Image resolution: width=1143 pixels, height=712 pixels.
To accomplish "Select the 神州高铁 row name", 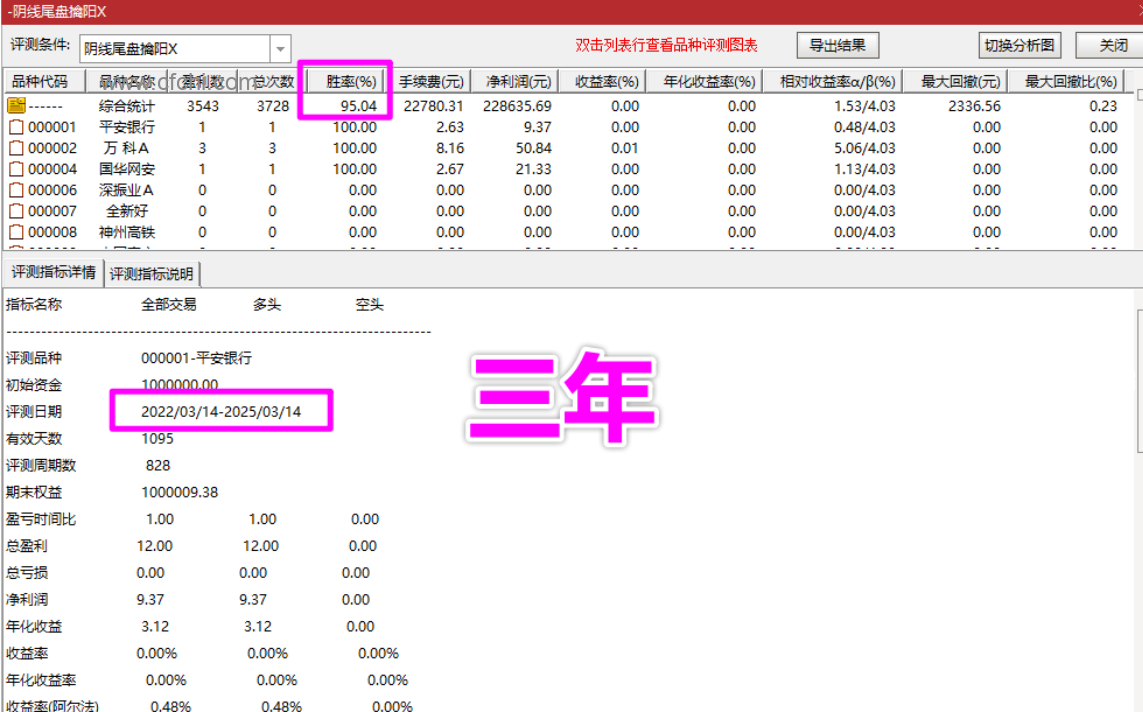I will click(x=127, y=233).
